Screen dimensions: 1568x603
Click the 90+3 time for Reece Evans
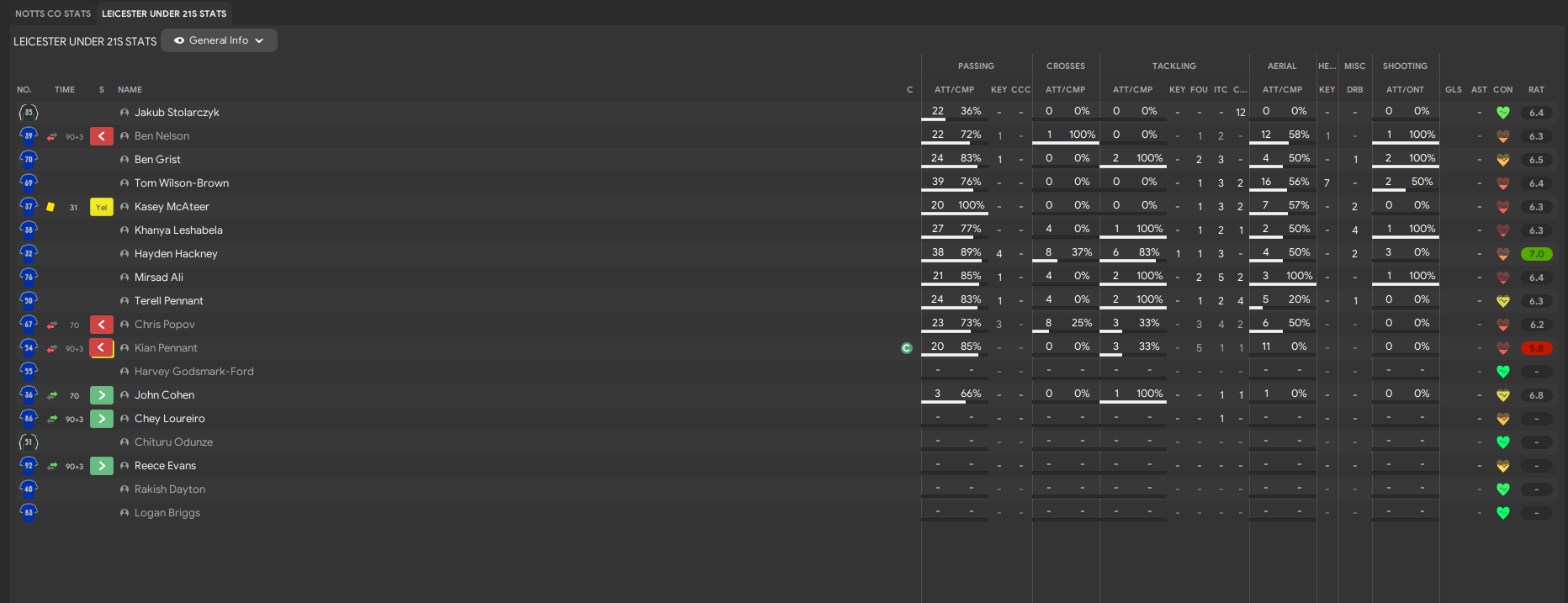coord(74,466)
